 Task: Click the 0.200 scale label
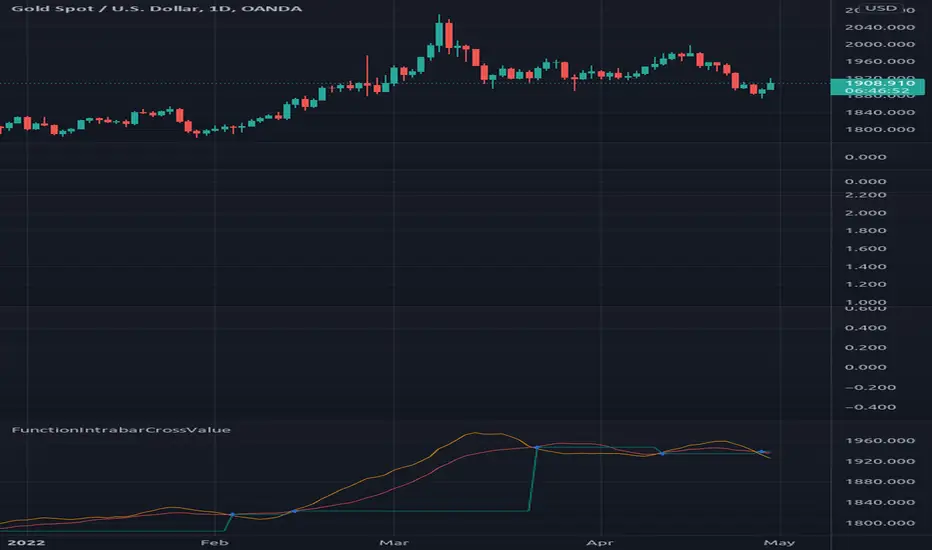click(865, 347)
